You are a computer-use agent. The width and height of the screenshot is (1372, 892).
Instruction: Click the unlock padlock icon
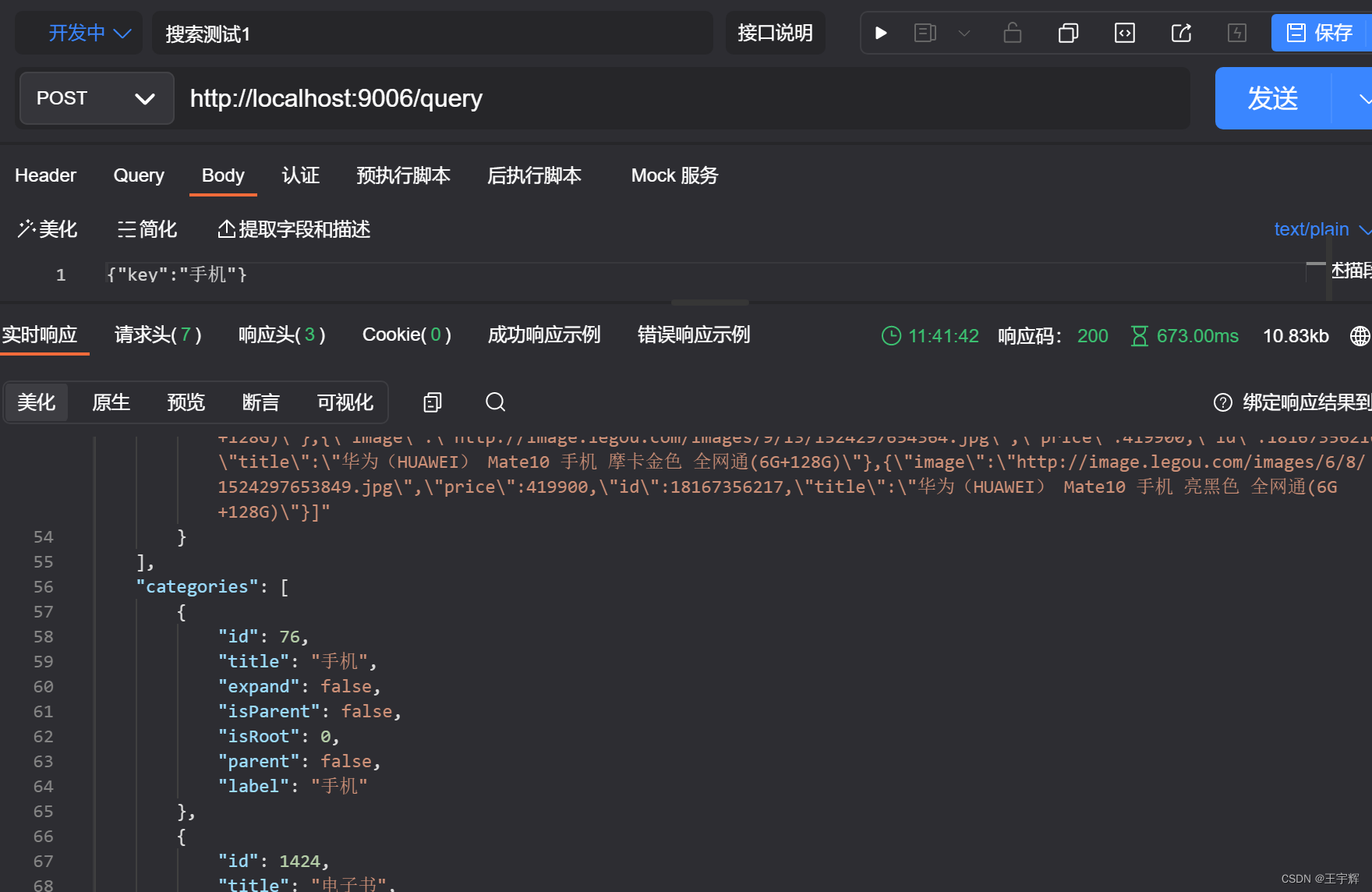1013,33
